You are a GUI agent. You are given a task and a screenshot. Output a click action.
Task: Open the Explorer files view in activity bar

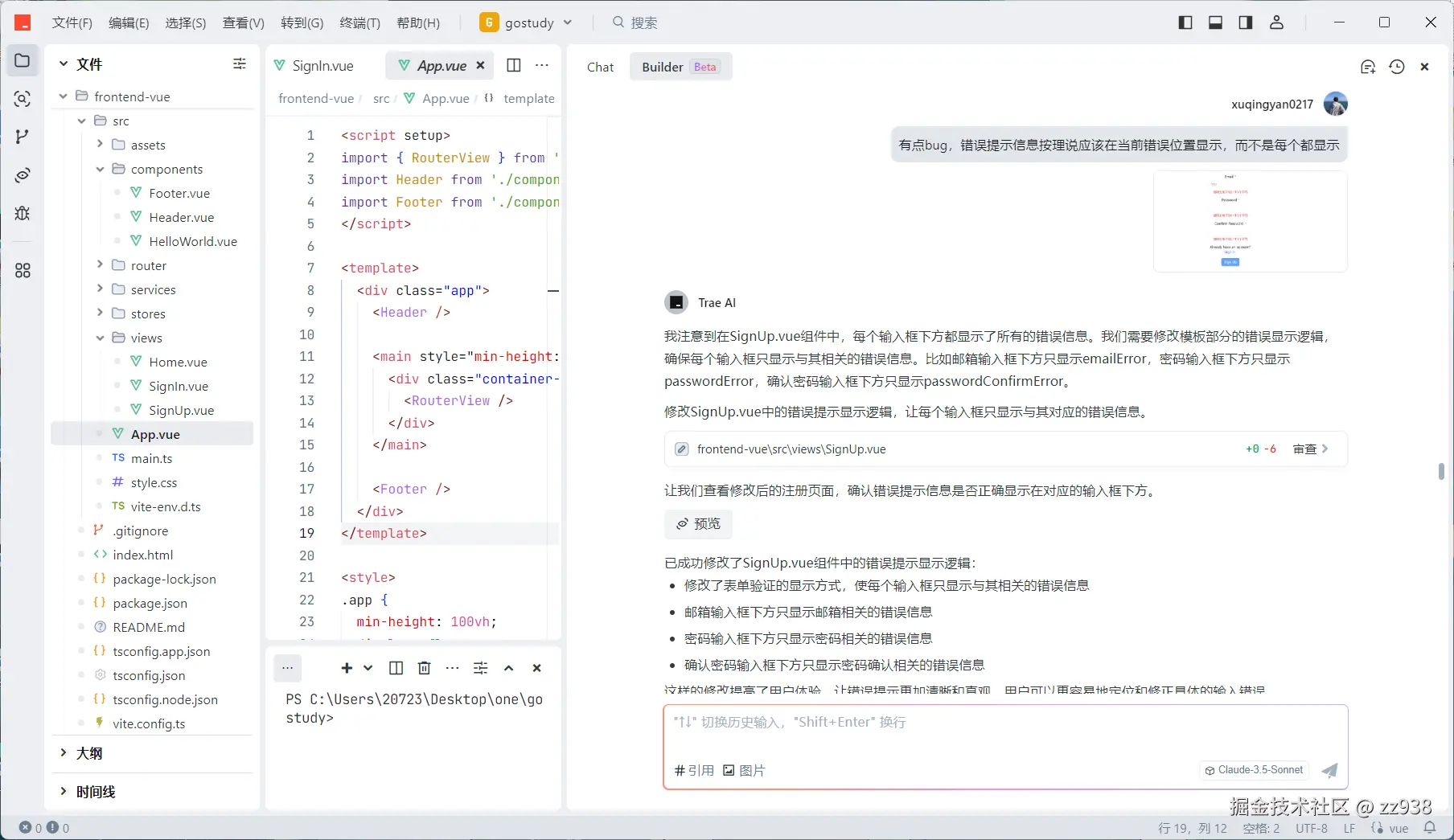[x=23, y=60]
